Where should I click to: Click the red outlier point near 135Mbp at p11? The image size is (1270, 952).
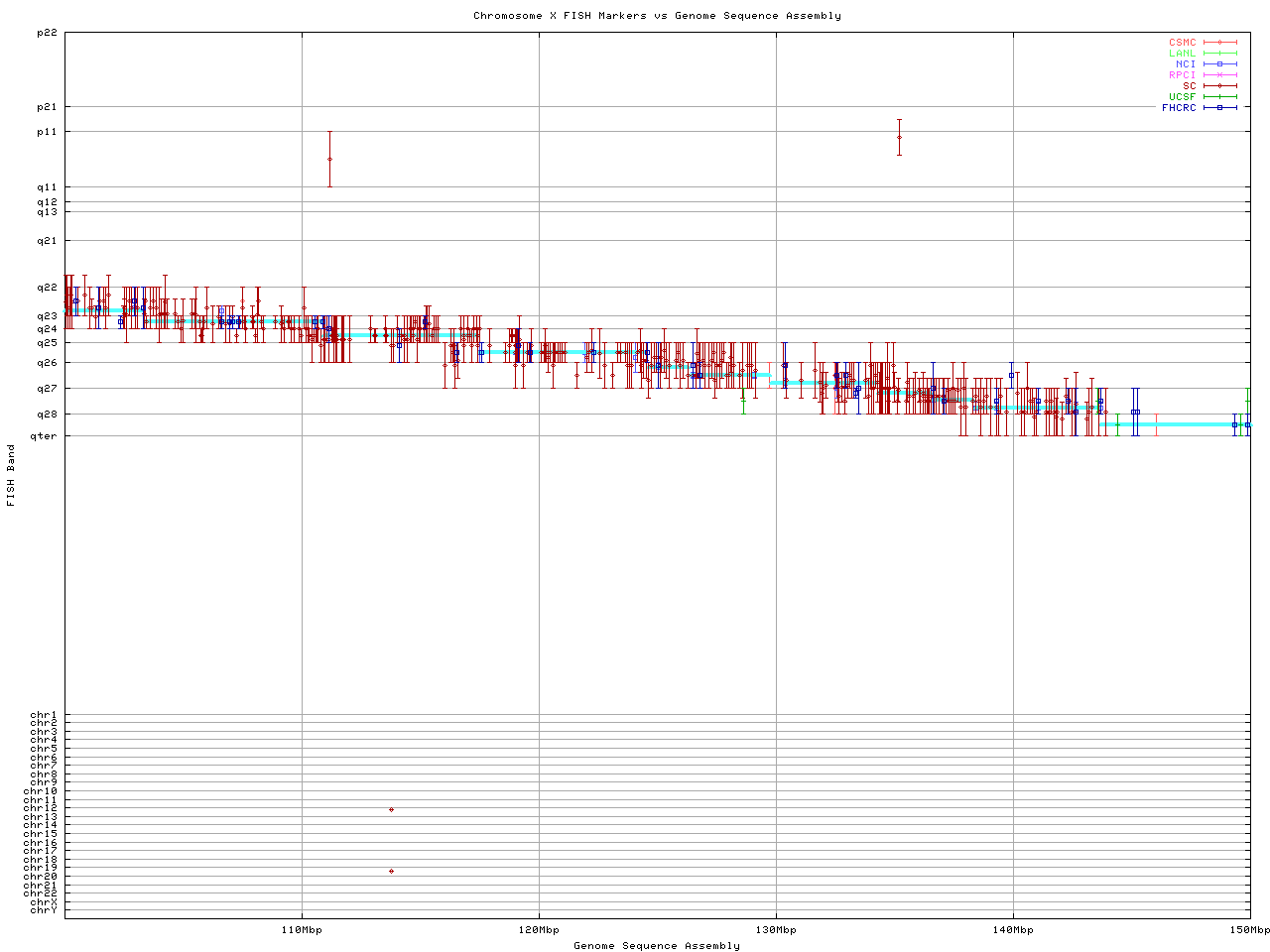pyautogui.click(x=899, y=138)
